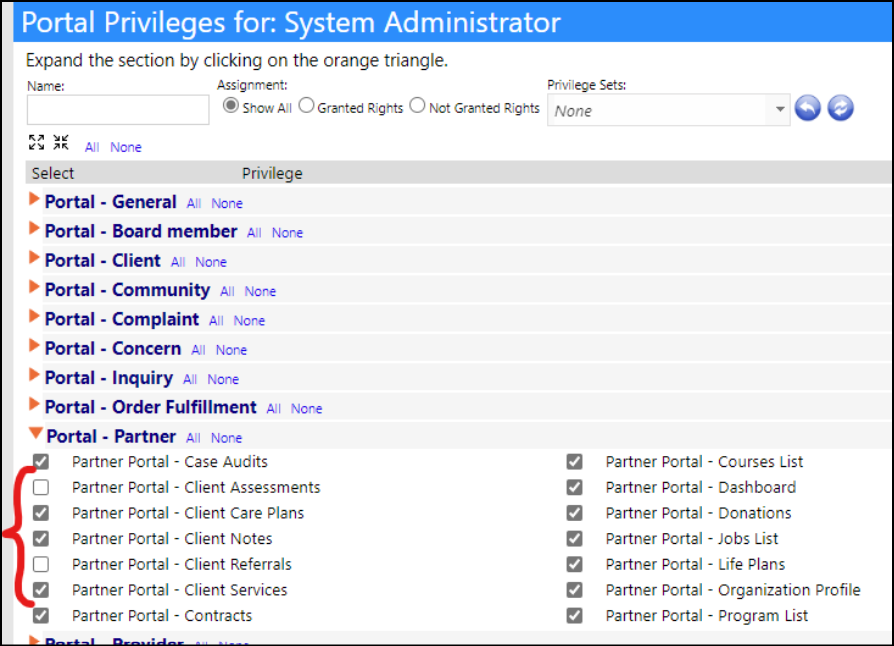Click None link for Portal - Board member
The width and height of the screenshot is (894, 646).
[x=287, y=233]
